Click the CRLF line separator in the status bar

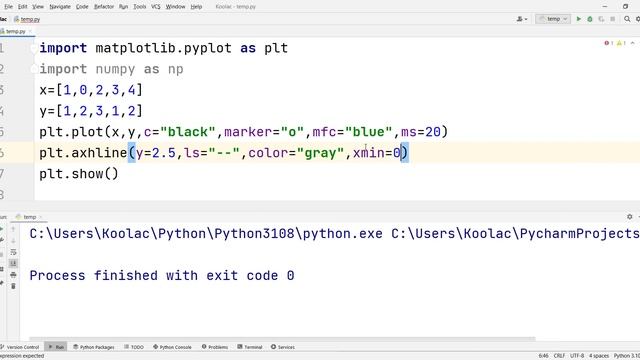click(x=559, y=356)
